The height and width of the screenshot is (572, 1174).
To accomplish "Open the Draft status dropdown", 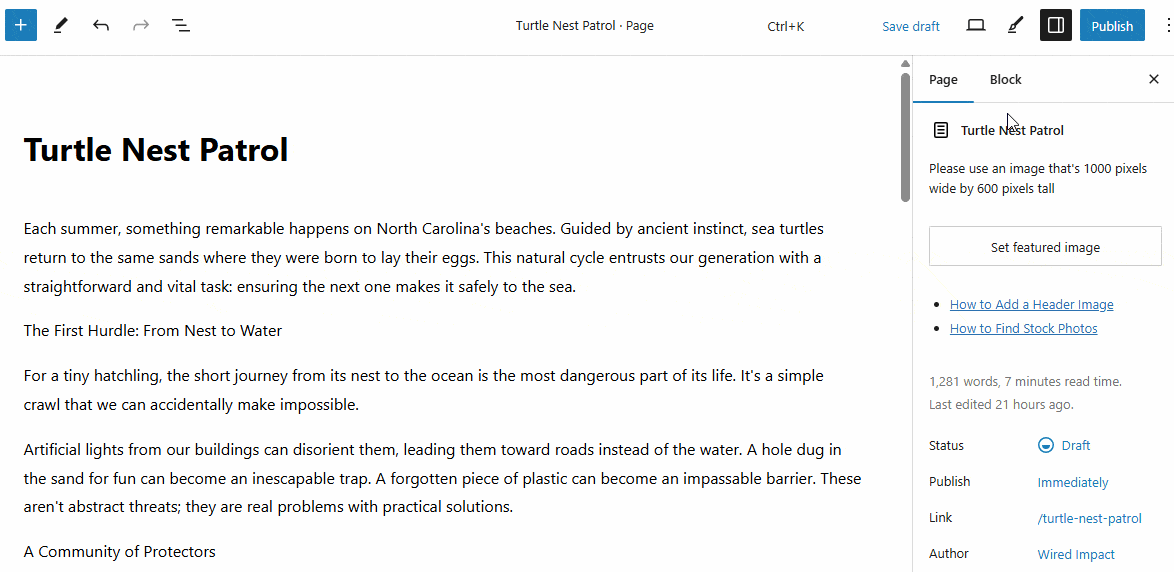I will coord(1064,445).
